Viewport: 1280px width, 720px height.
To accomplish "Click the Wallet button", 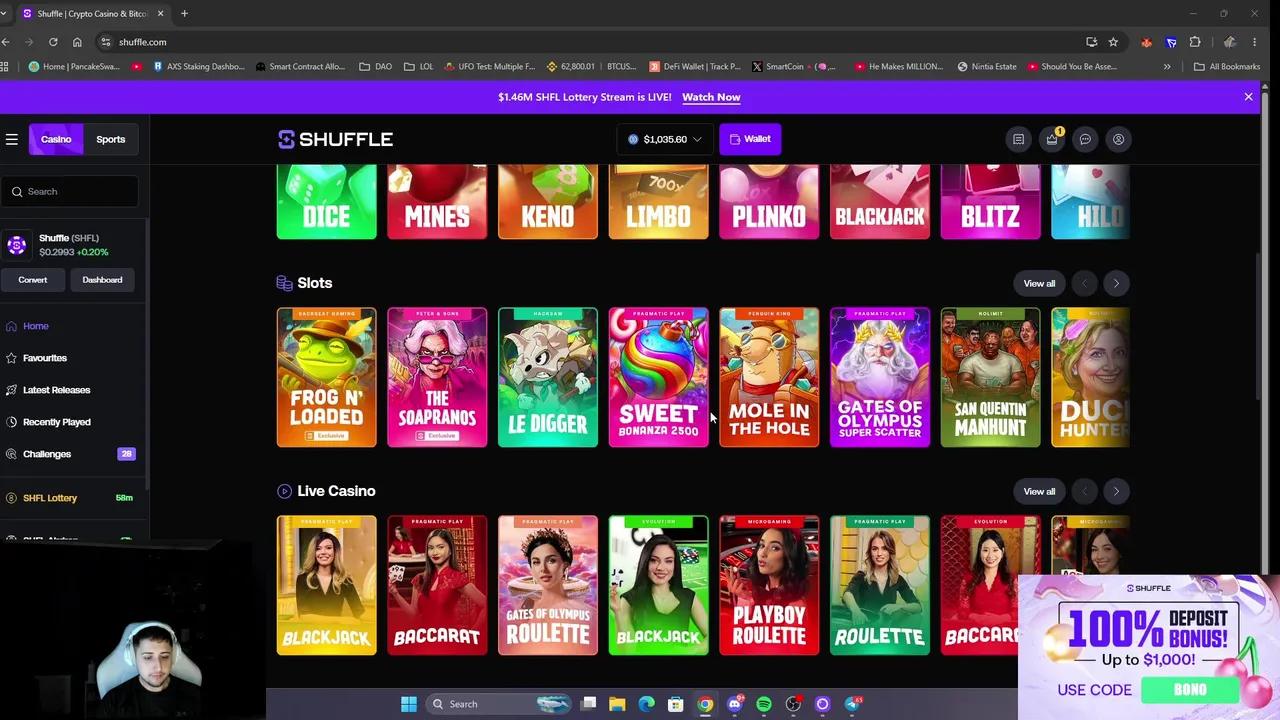I will tap(749, 139).
